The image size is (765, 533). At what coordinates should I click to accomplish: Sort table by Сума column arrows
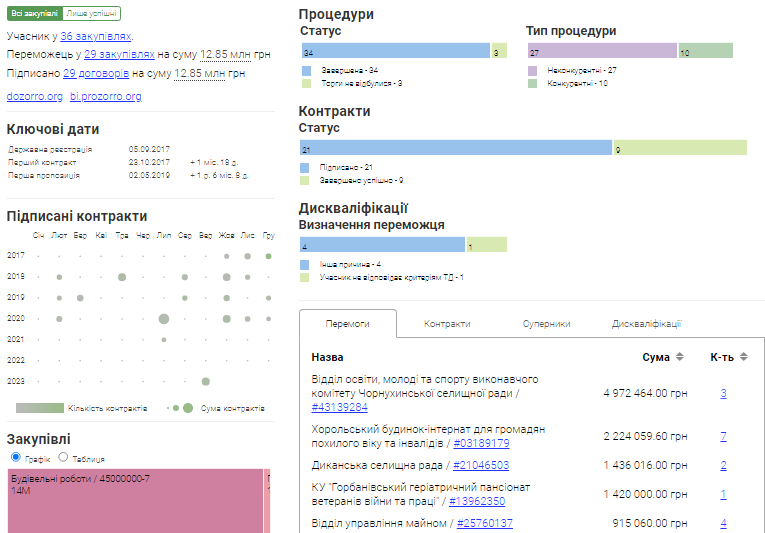[x=680, y=357]
